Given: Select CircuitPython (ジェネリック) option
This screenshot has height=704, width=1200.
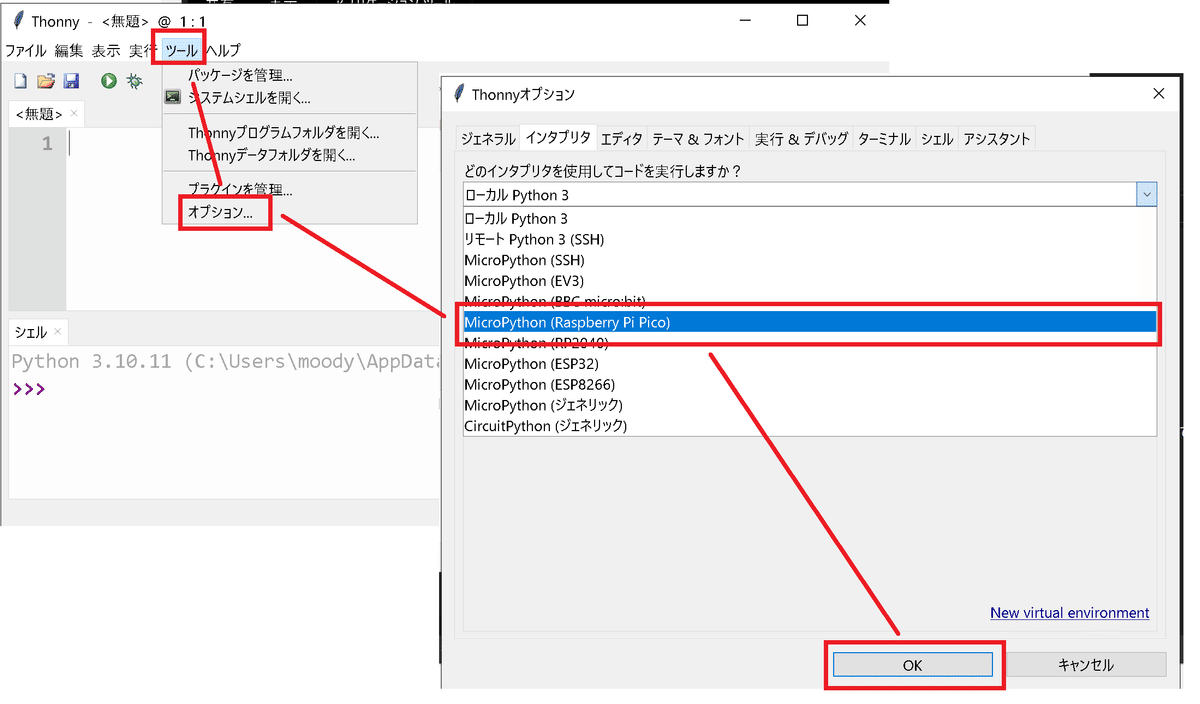Looking at the screenshot, I should pos(810,426).
